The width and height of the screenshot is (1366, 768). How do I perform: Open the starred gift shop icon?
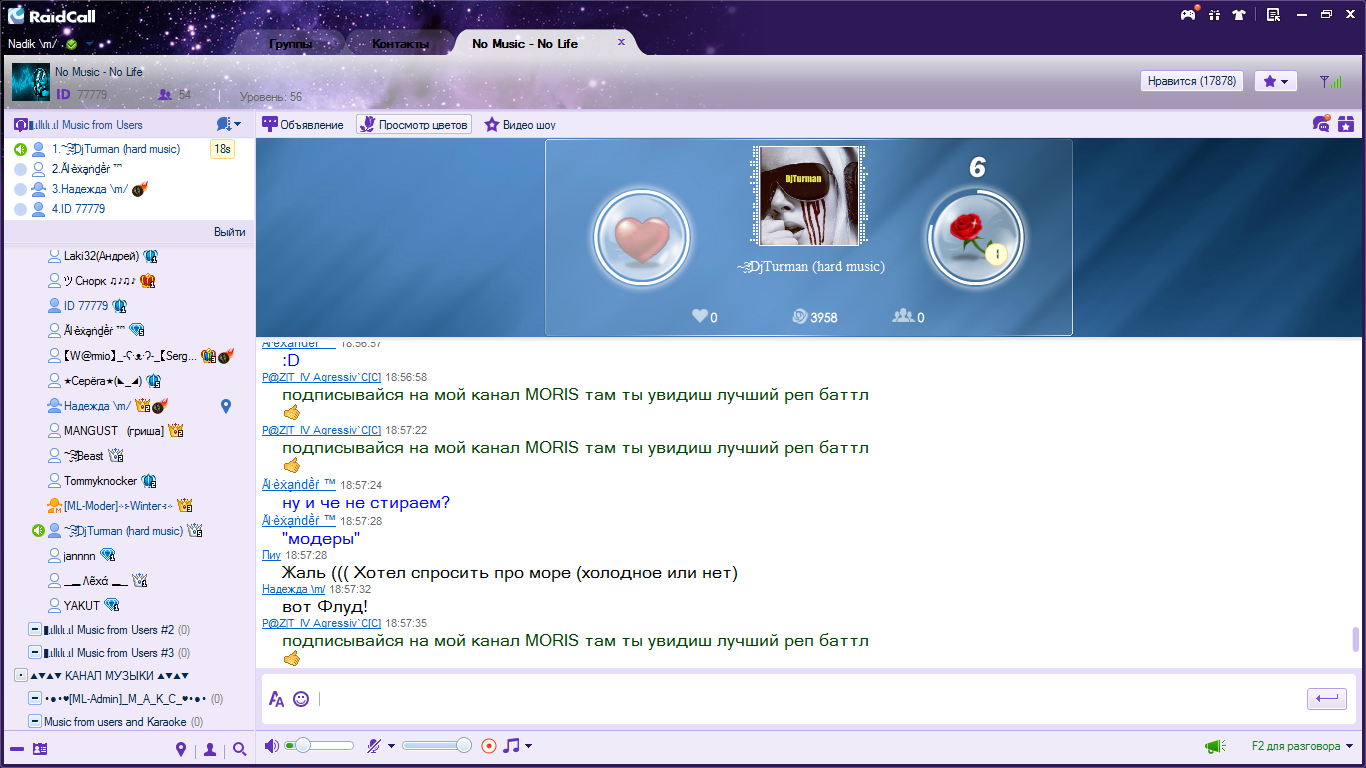[x=1346, y=124]
